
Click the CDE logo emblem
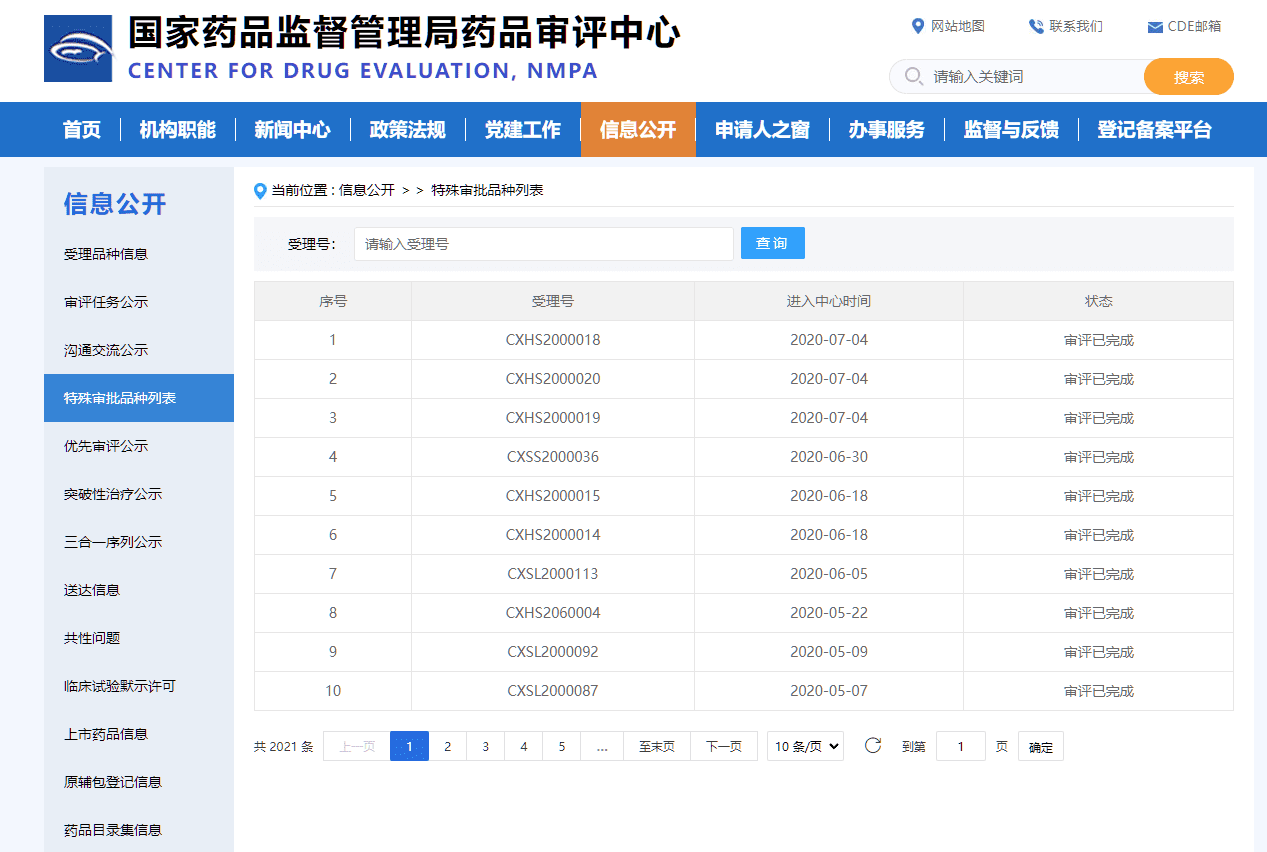click(x=78, y=49)
